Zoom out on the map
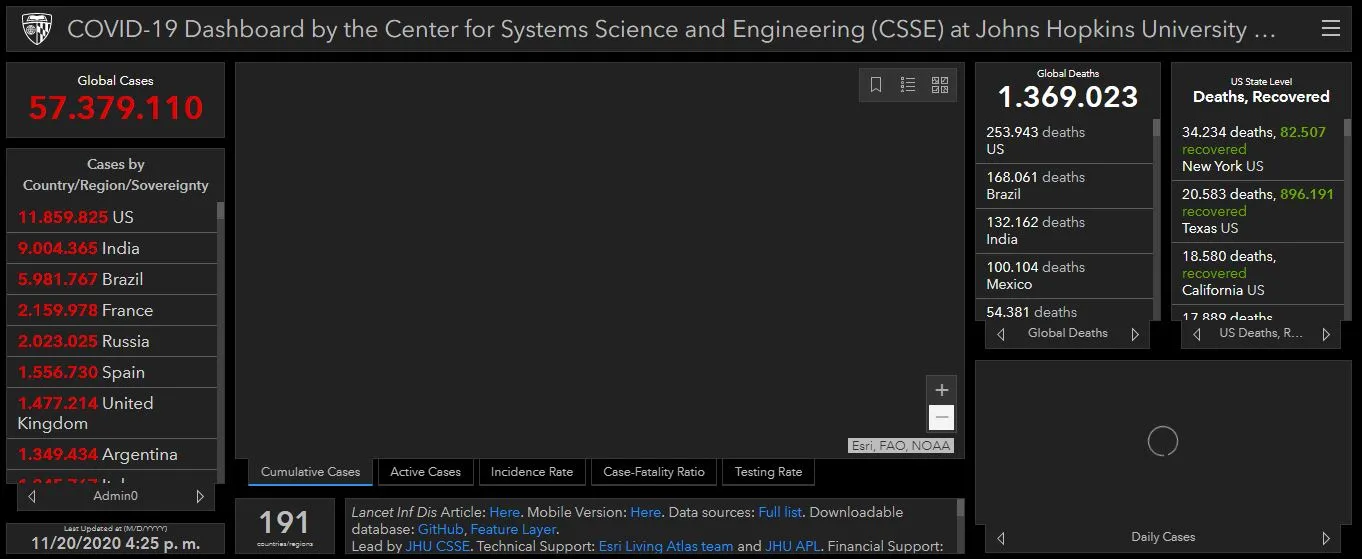 pyautogui.click(x=941, y=418)
